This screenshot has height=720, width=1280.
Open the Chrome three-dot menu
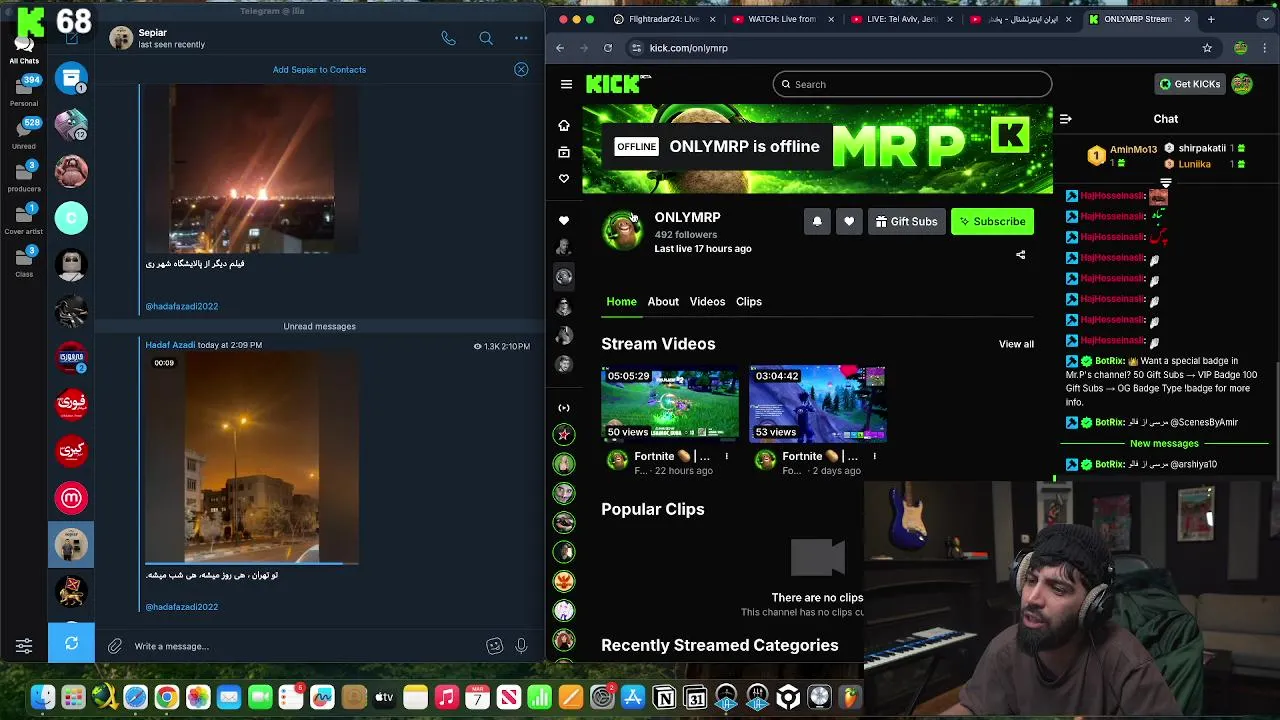point(1266,48)
